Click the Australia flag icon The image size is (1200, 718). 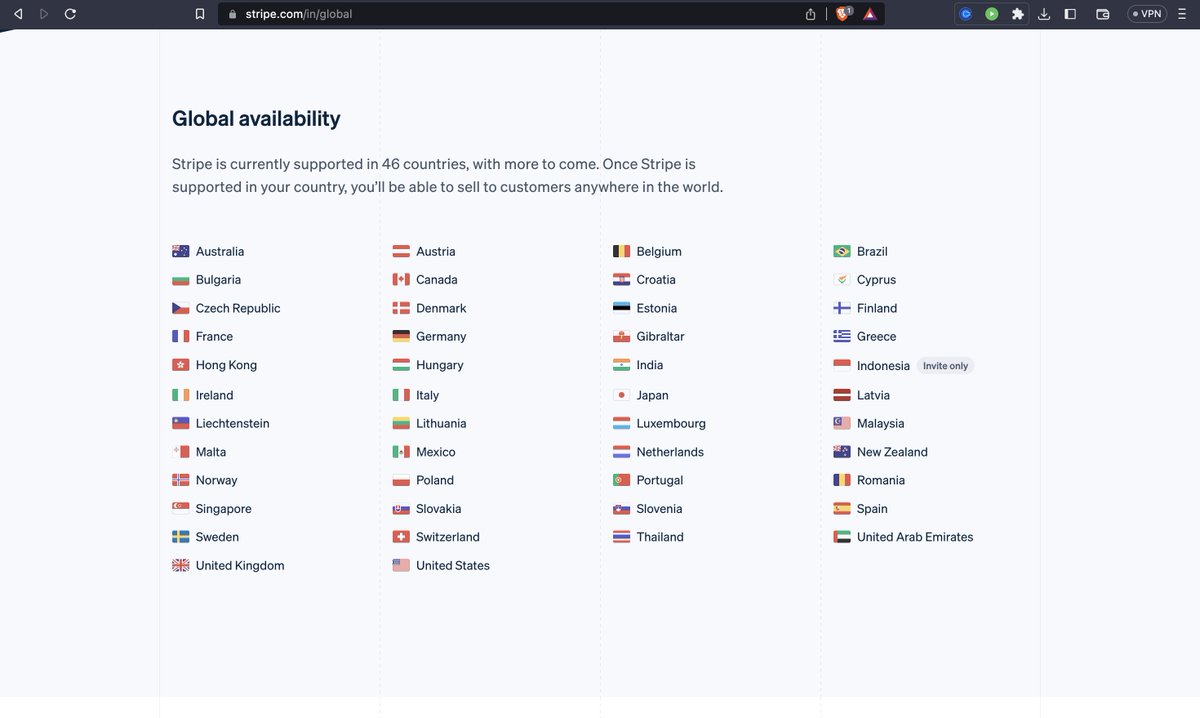[x=181, y=251]
